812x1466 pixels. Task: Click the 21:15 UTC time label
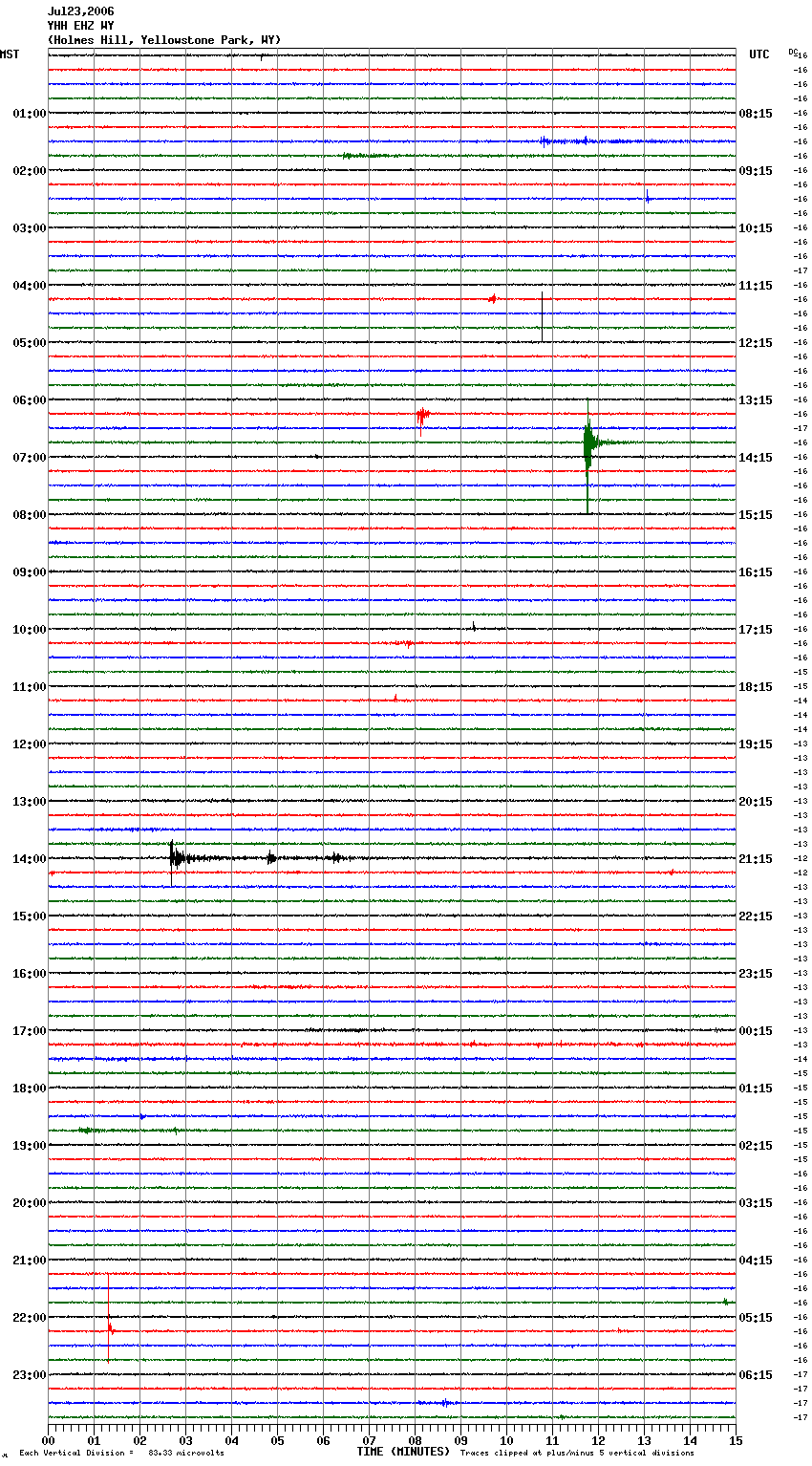coord(756,859)
